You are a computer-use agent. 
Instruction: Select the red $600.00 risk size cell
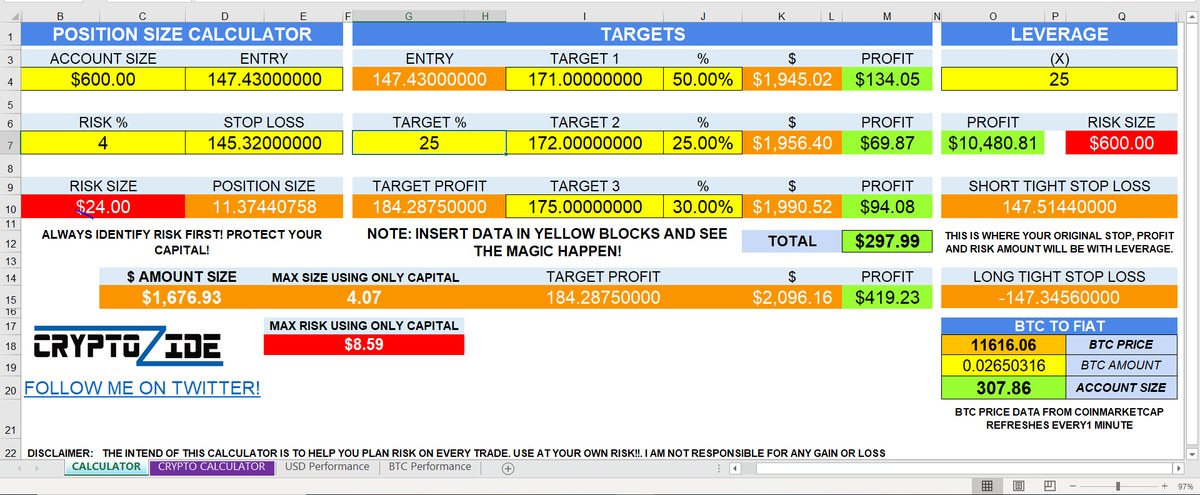1120,143
